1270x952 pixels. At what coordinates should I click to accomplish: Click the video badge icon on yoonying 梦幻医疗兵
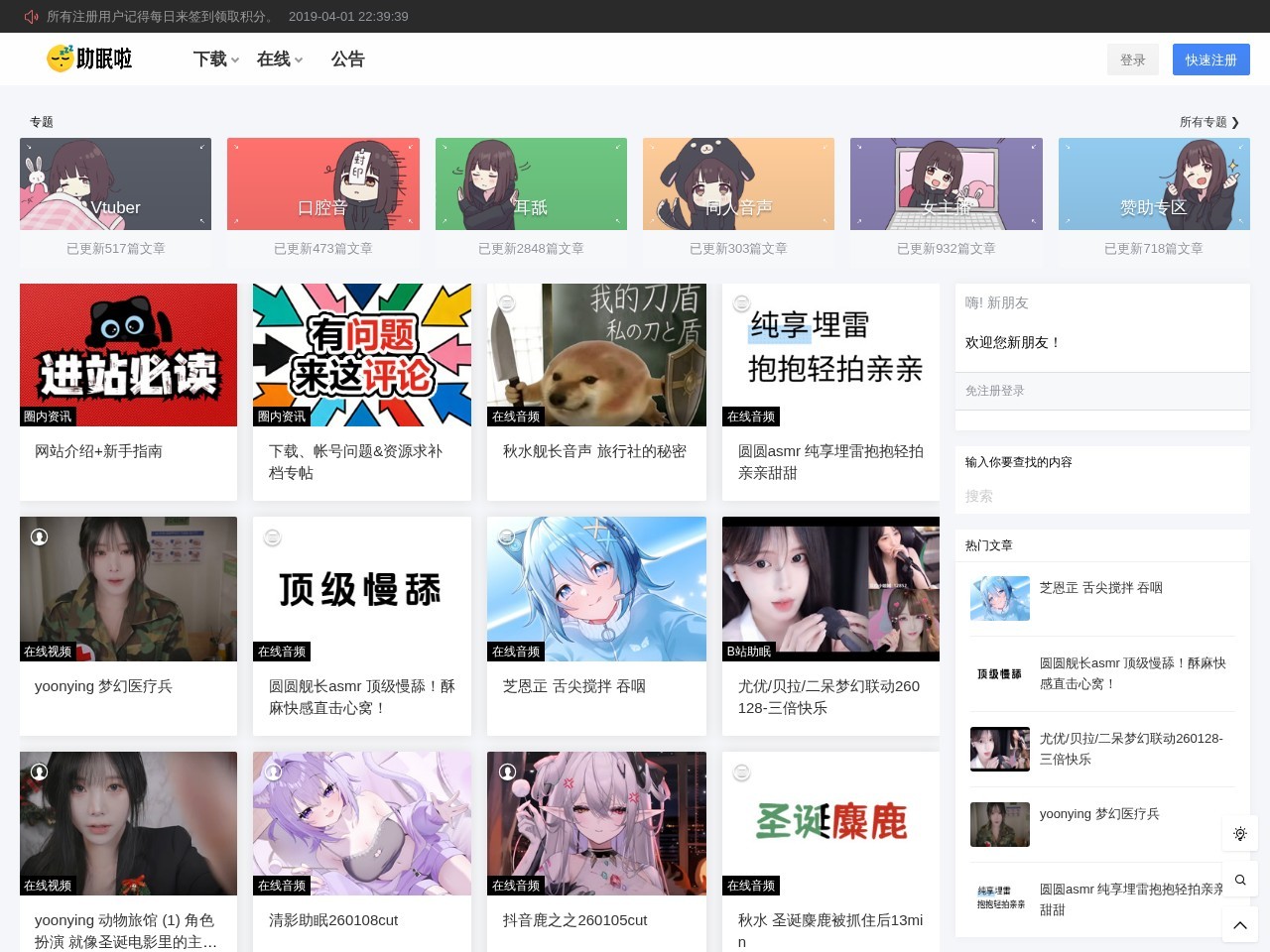pyautogui.click(x=40, y=536)
